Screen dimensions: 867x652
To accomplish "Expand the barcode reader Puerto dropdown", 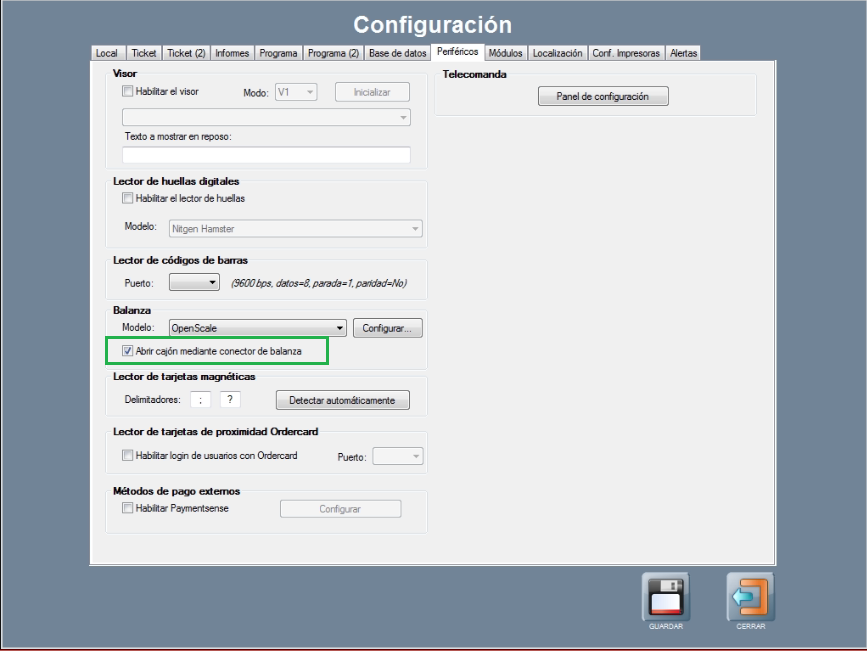I will (x=212, y=283).
